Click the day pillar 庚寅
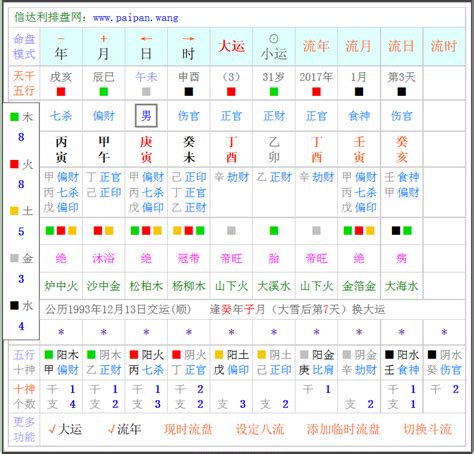Image resolution: width=474 pixels, height=454 pixels. click(x=146, y=149)
